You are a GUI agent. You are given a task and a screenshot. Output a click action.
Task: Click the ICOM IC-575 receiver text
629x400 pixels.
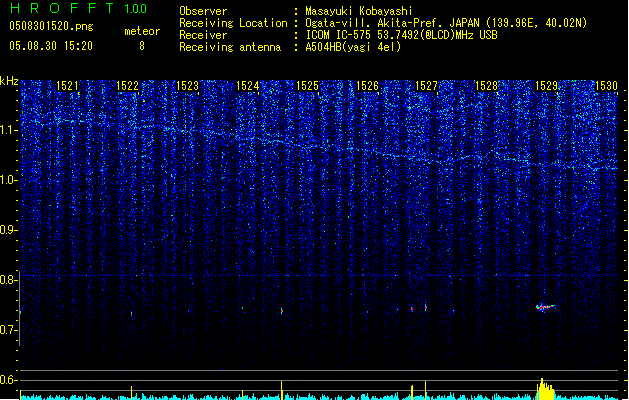402,35
